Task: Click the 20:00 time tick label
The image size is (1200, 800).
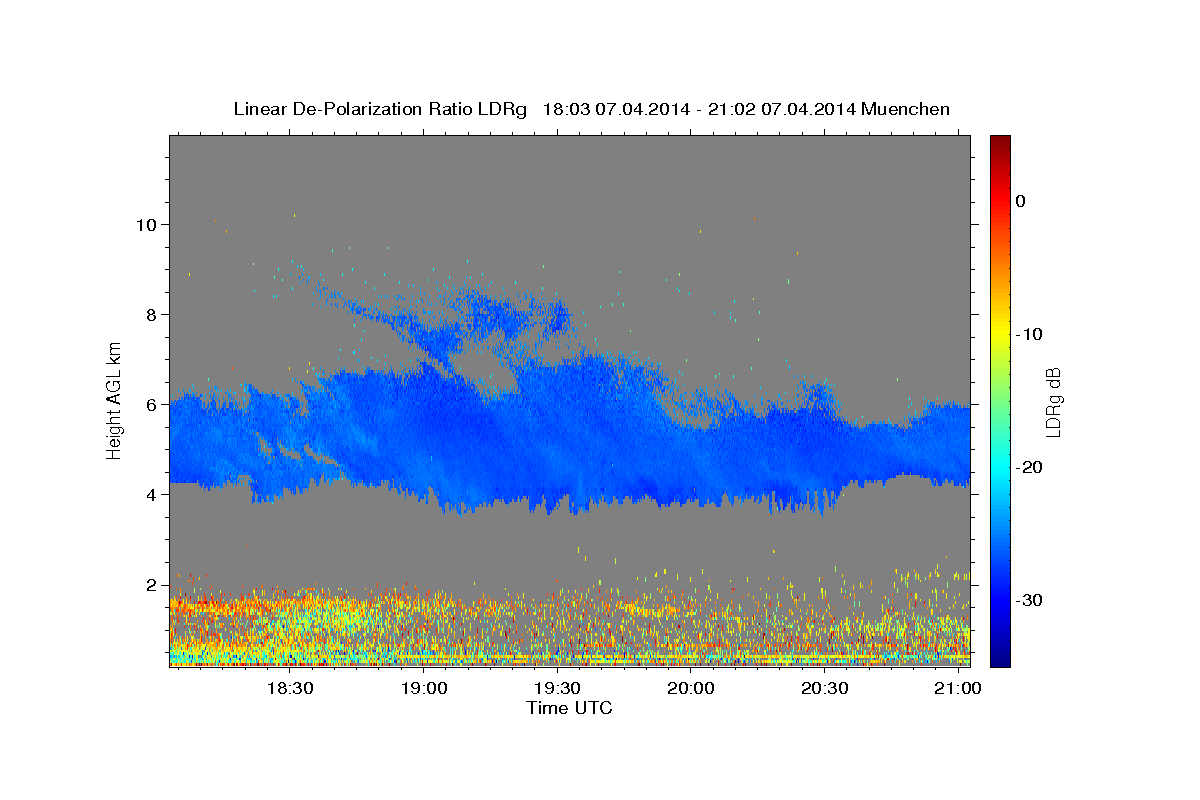Action: click(691, 689)
